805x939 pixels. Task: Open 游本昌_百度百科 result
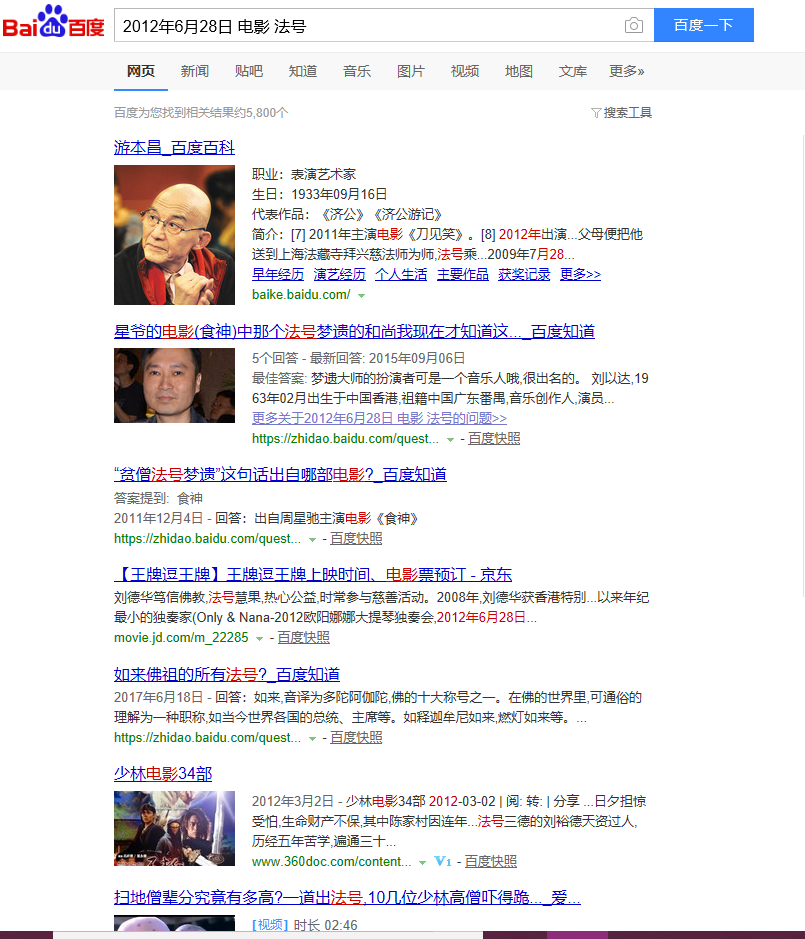click(x=174, y=147)
